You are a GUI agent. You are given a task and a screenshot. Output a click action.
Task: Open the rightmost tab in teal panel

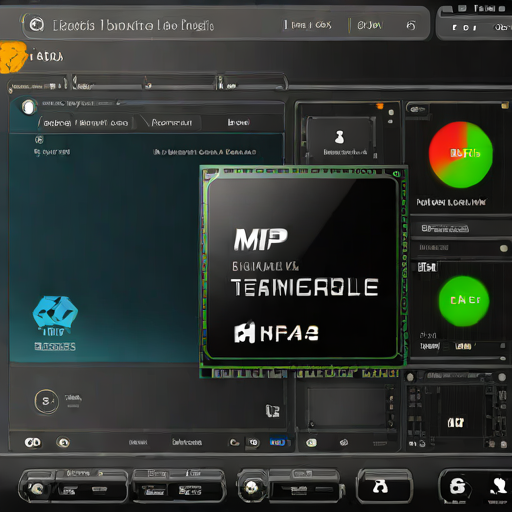(239, 122)
